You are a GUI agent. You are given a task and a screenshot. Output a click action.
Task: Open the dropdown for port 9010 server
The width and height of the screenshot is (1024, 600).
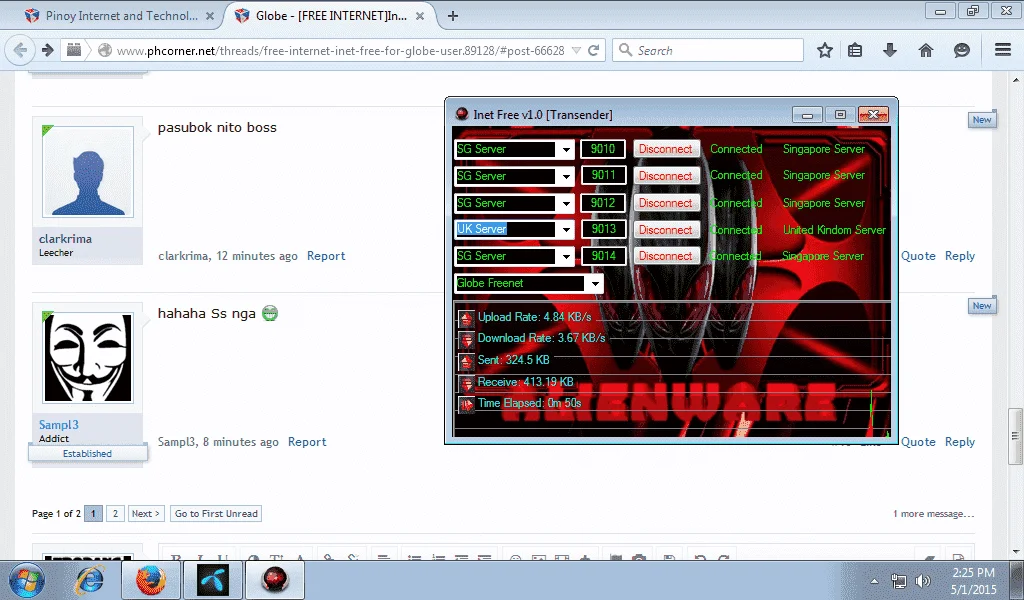pos(566,150)
